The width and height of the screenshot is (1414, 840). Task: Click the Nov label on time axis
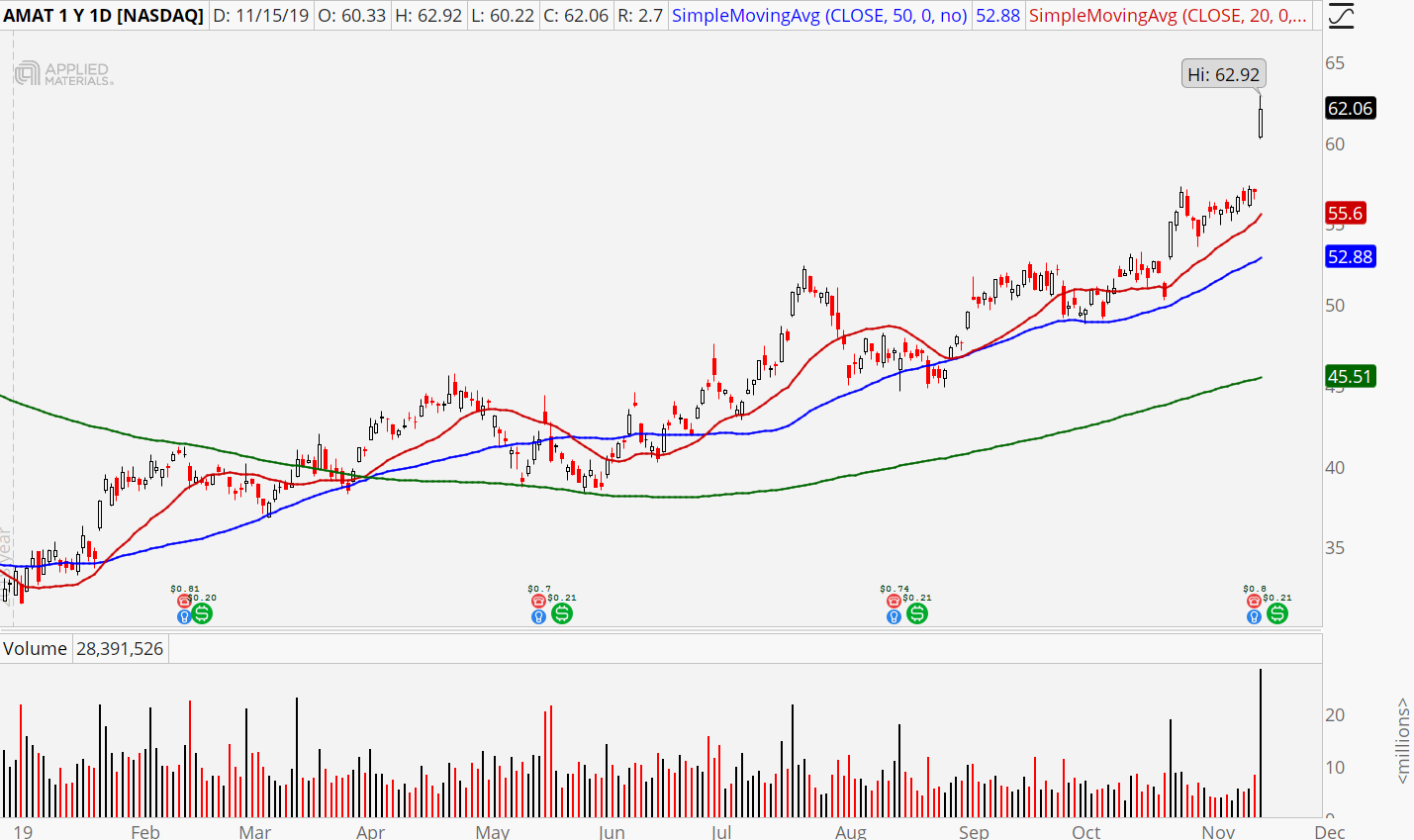point(1218,831)
